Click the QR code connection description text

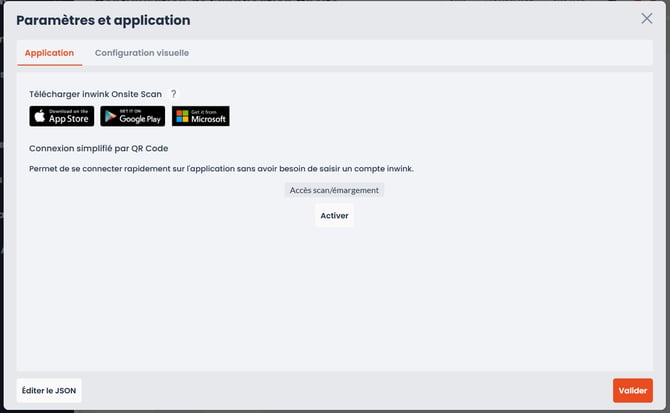tap(221, 168)
